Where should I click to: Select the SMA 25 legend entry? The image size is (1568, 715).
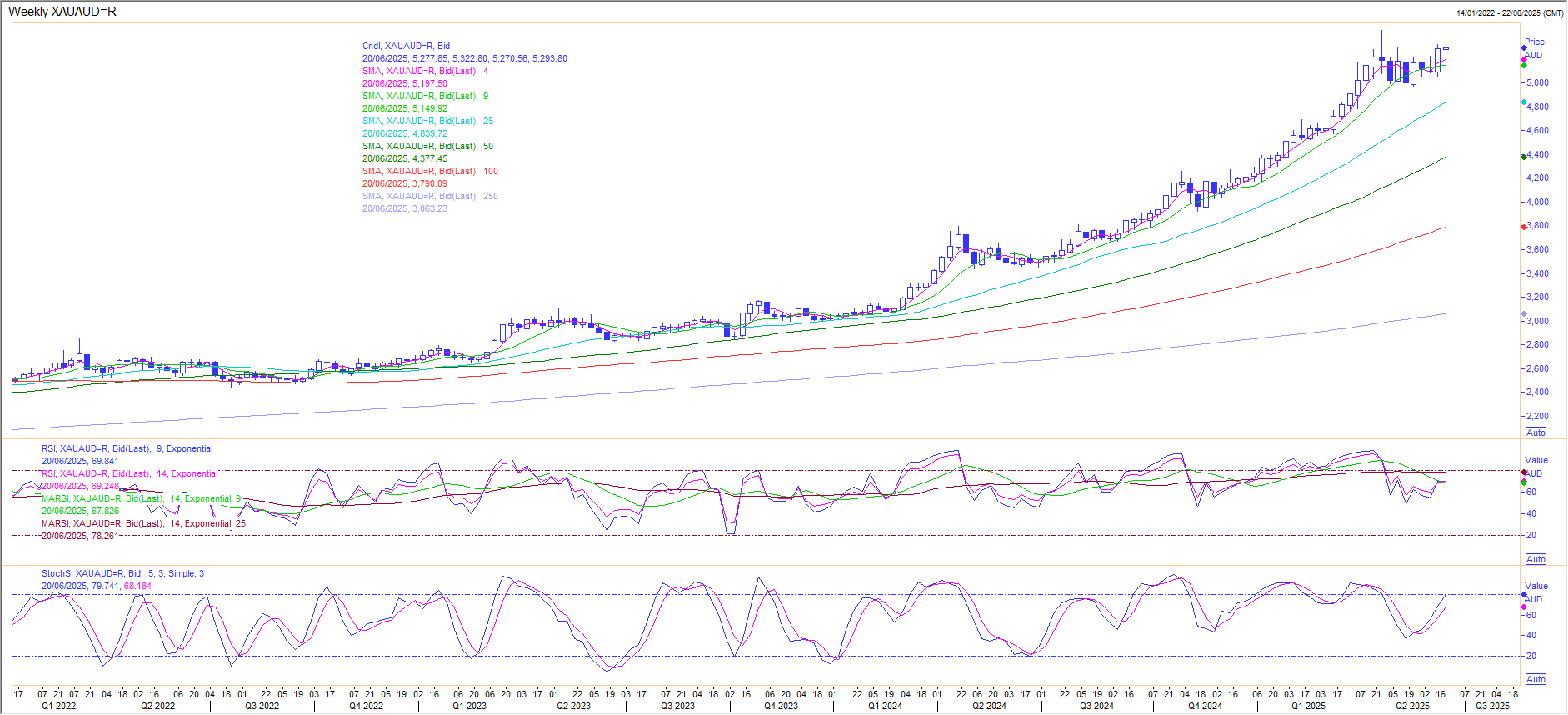click(427, 121)
